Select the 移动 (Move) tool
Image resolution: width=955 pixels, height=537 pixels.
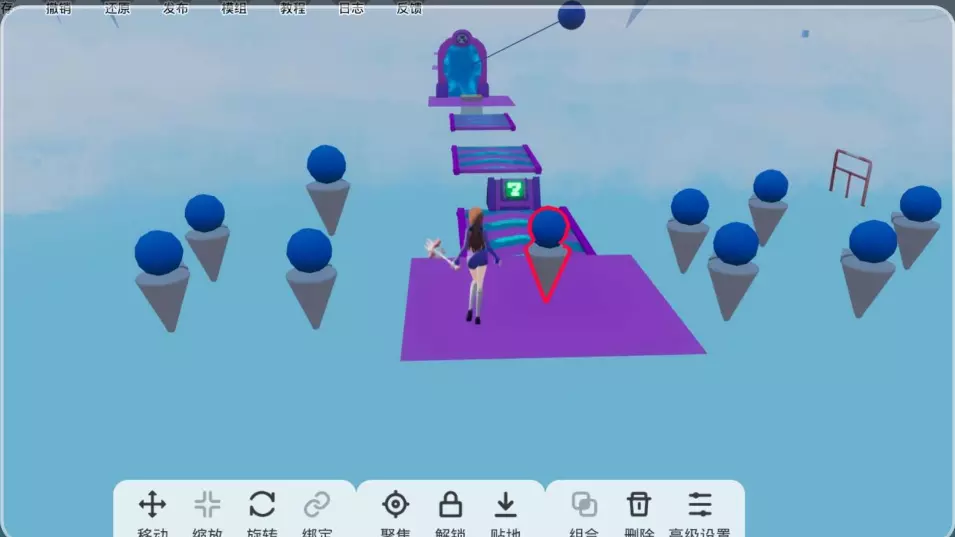[x=152, y=505]
